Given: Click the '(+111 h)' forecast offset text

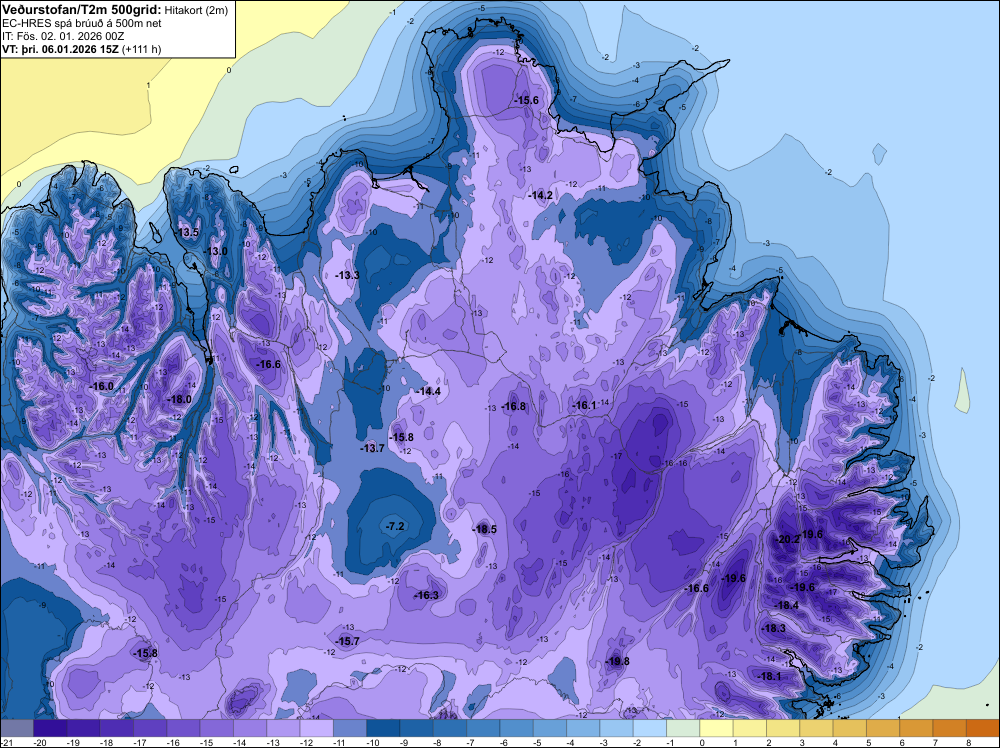Looking at the screenshot, I should (142, 49).
